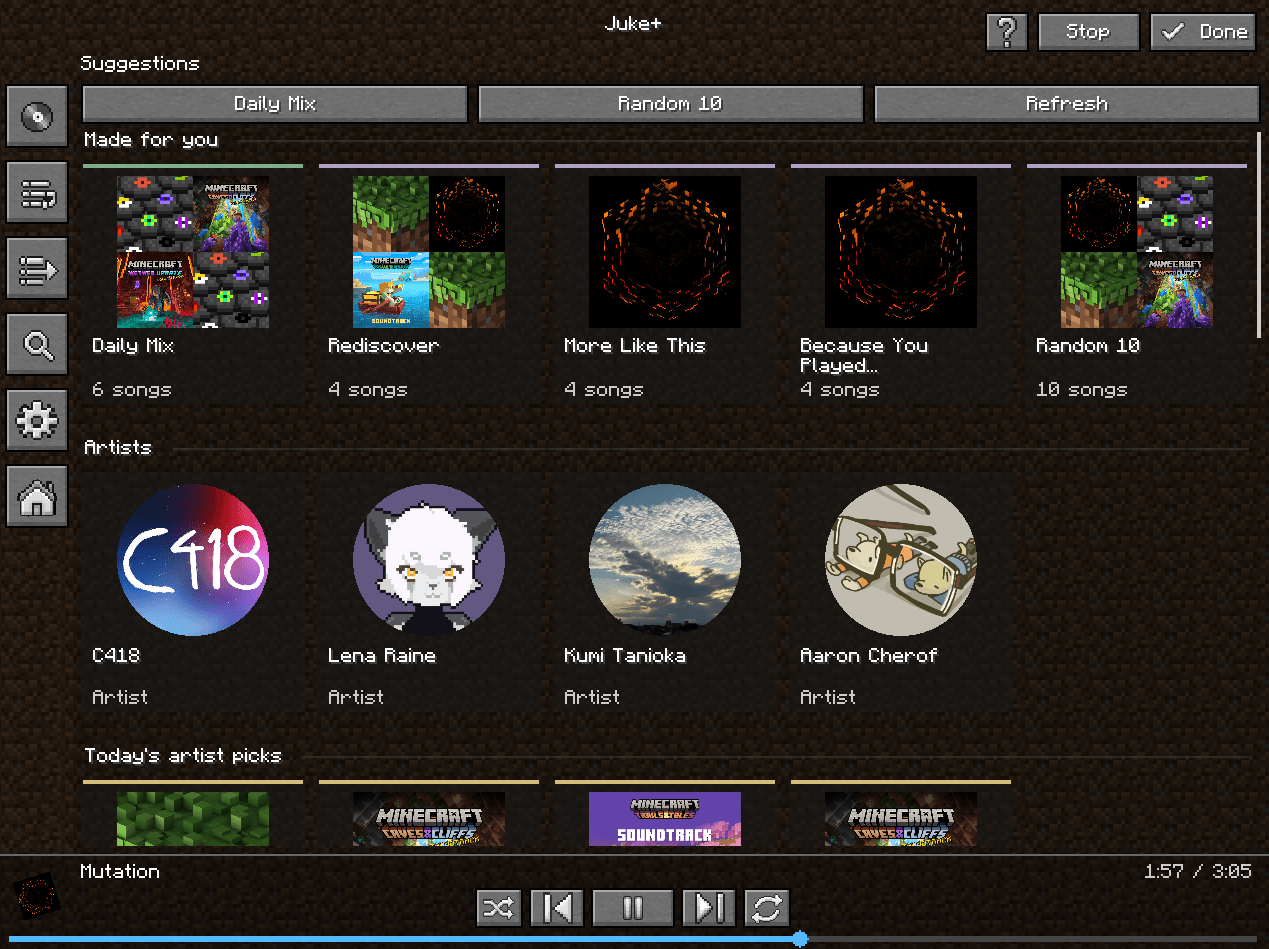Viewport: 1269px width, 949px height.
Task: Click the '6 songs' label
Action: (x=132, y=390)
